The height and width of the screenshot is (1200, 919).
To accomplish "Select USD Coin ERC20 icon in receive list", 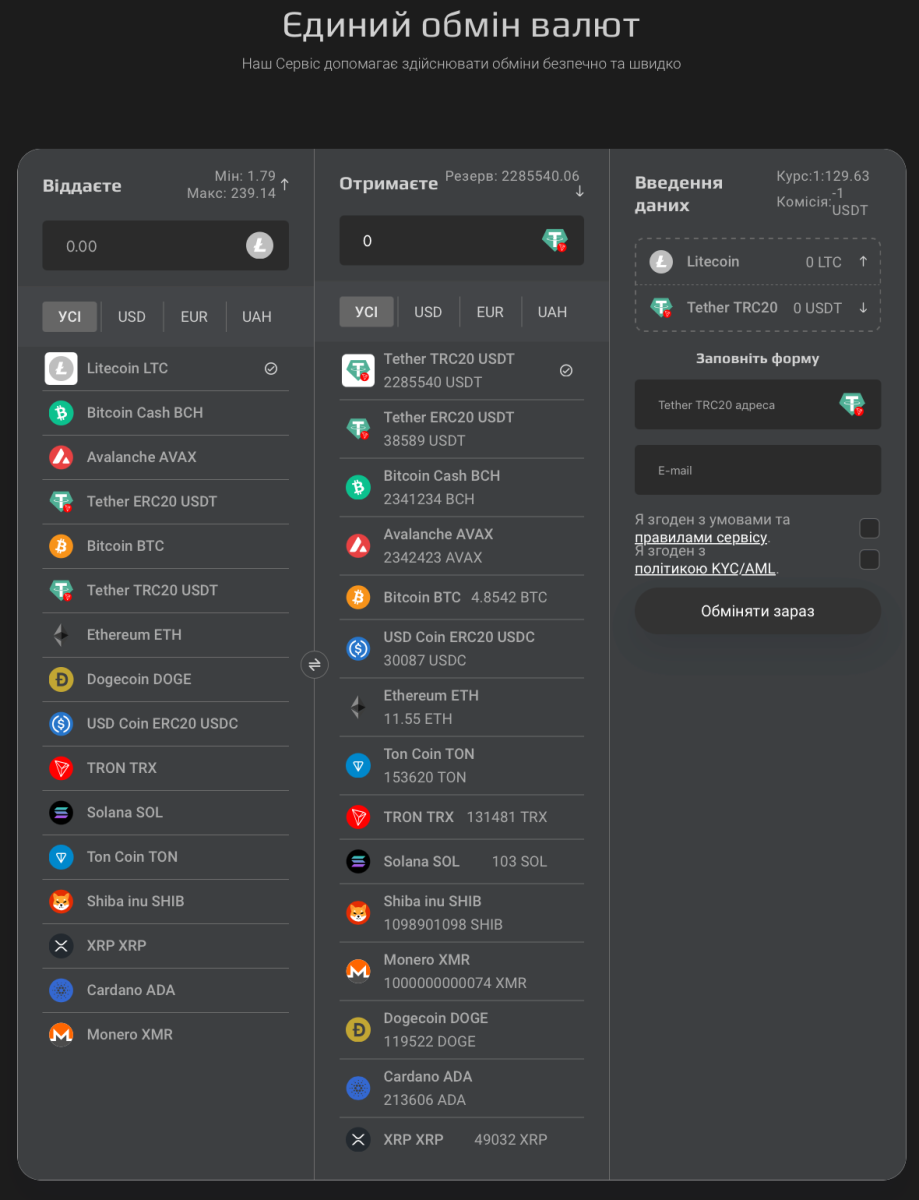I will (x=358, y=649).
